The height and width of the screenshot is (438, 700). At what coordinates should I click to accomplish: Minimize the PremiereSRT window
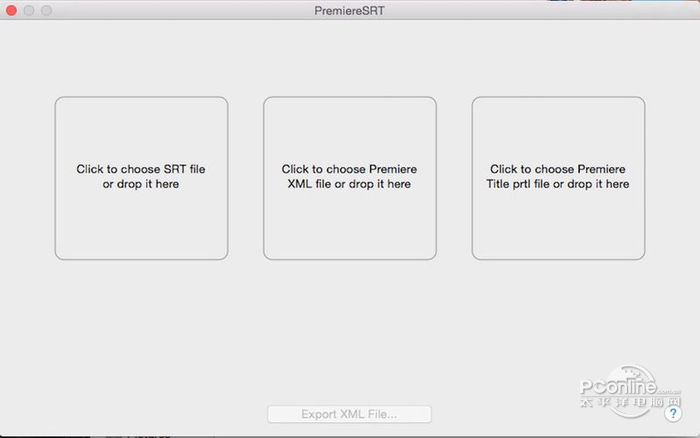(29, 10)
